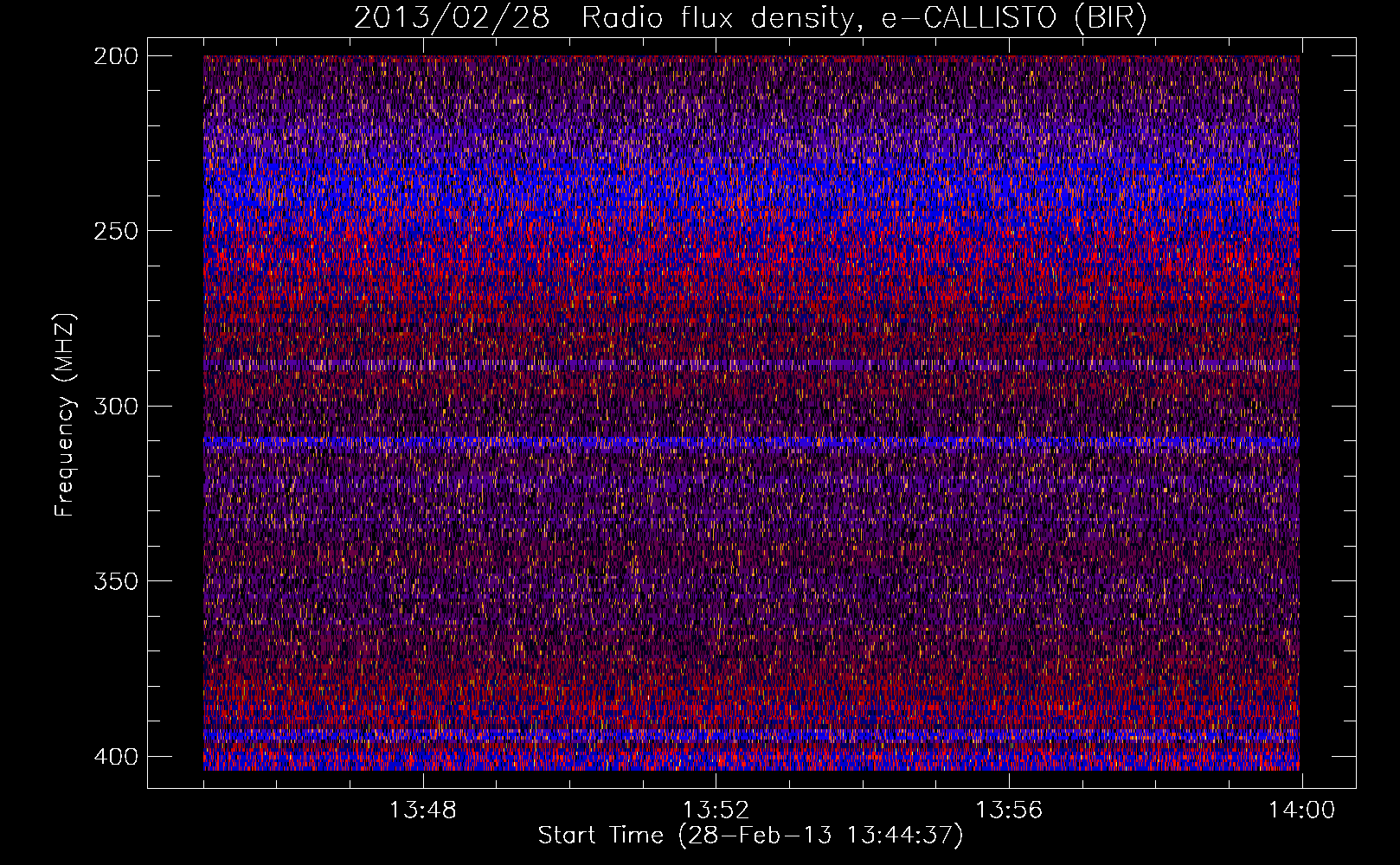The height and width of the screenshot is (865, 1400).
Task: Click the blue interference line near 310 MHz
Action: [x=751, y=442]
